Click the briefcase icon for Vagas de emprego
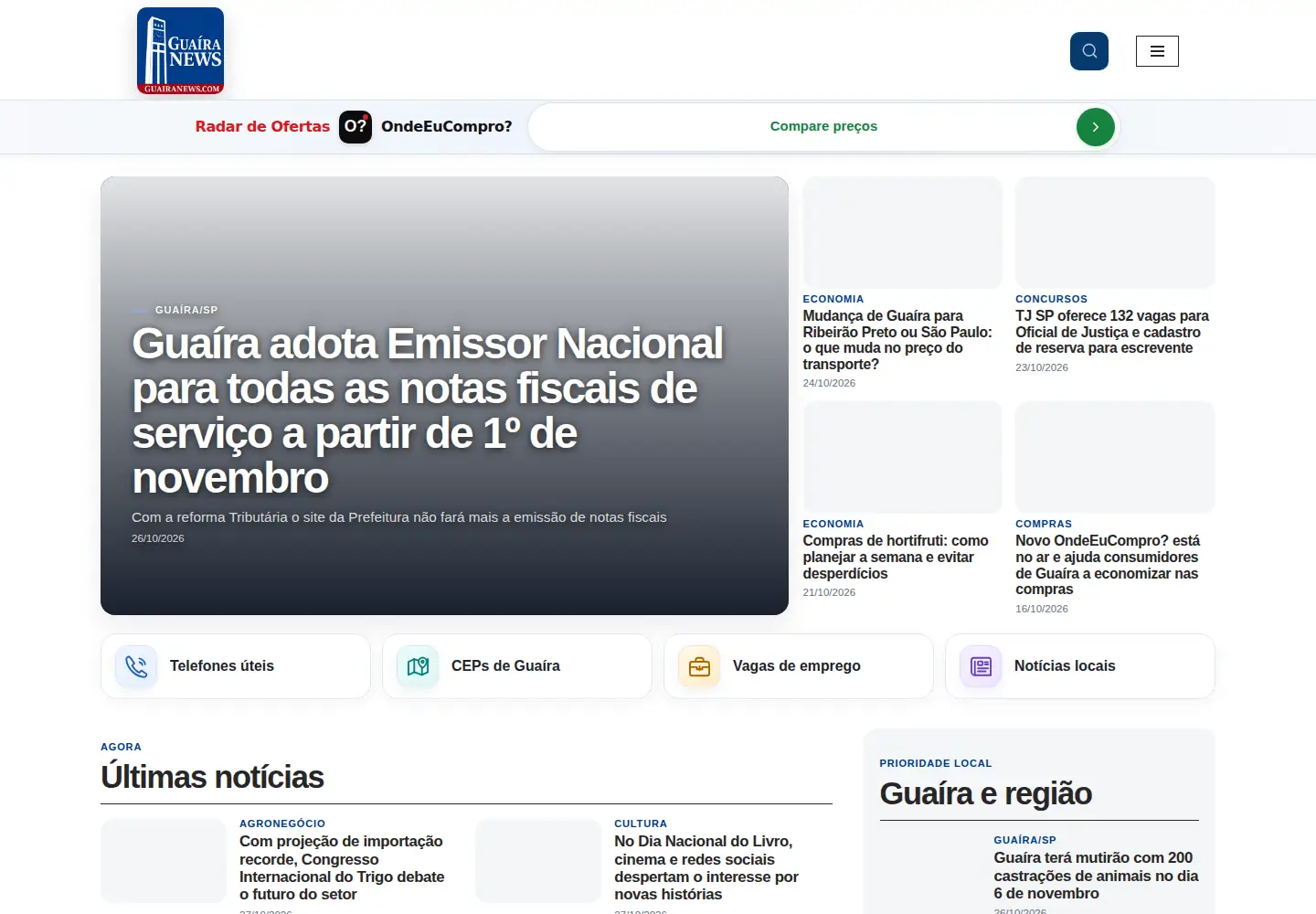 click(699, 666)
